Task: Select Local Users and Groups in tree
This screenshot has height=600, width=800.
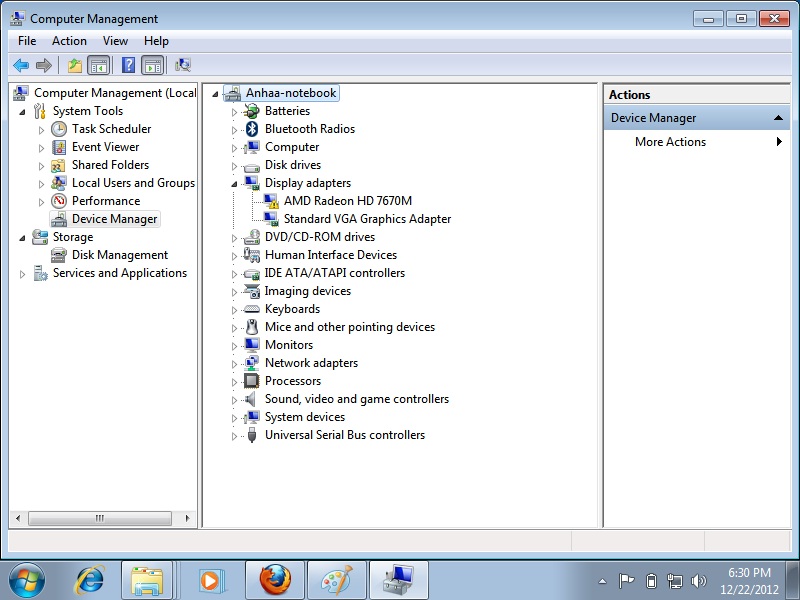Action: point(133,183)
